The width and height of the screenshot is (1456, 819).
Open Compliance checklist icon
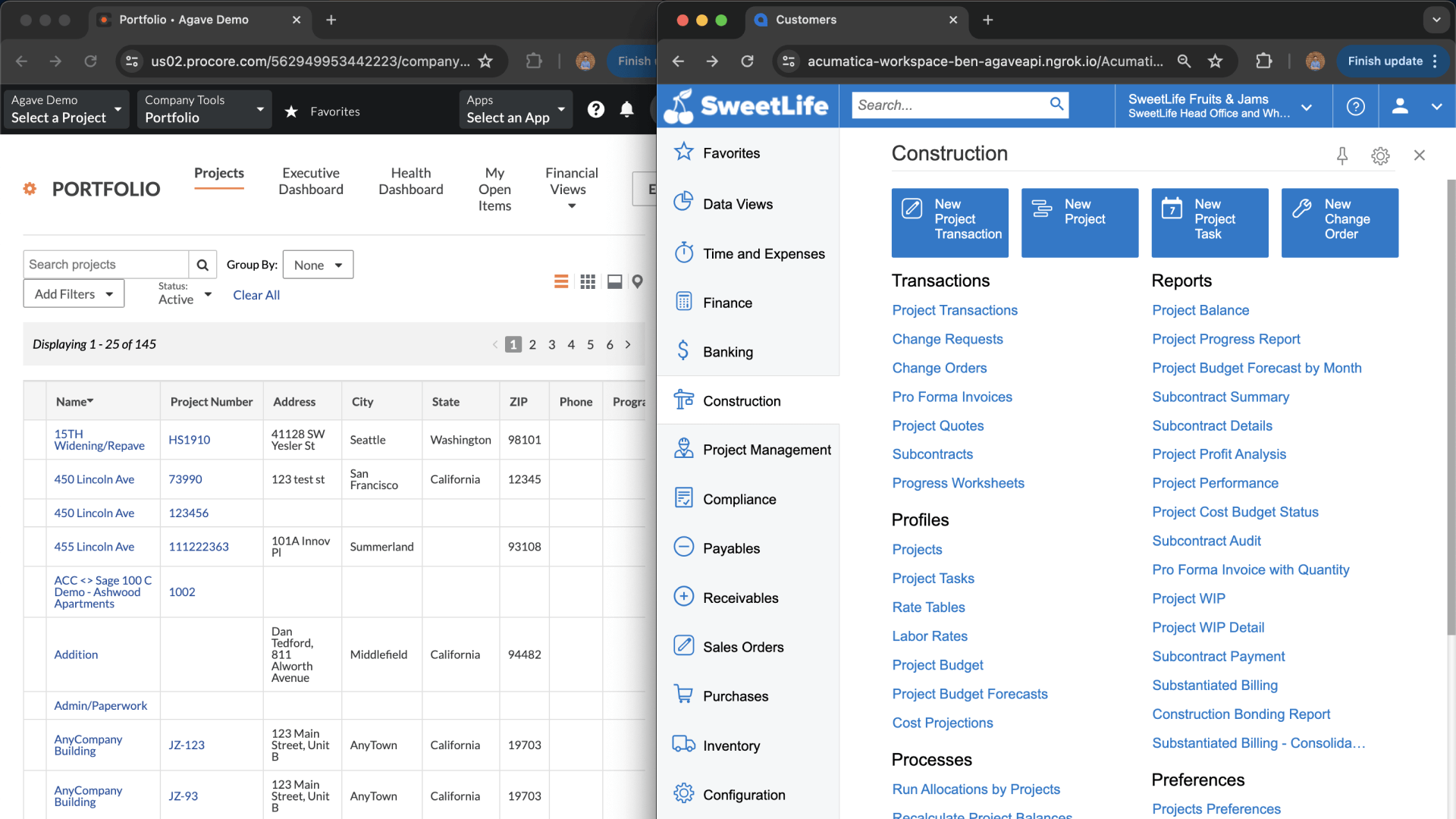pos(683,498)
